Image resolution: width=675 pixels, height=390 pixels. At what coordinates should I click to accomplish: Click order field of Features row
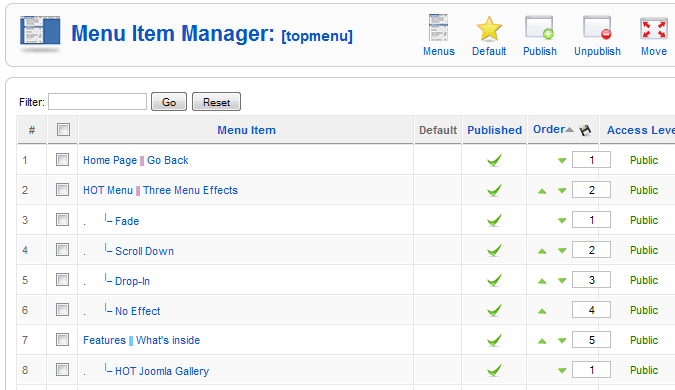click(591, 340)
